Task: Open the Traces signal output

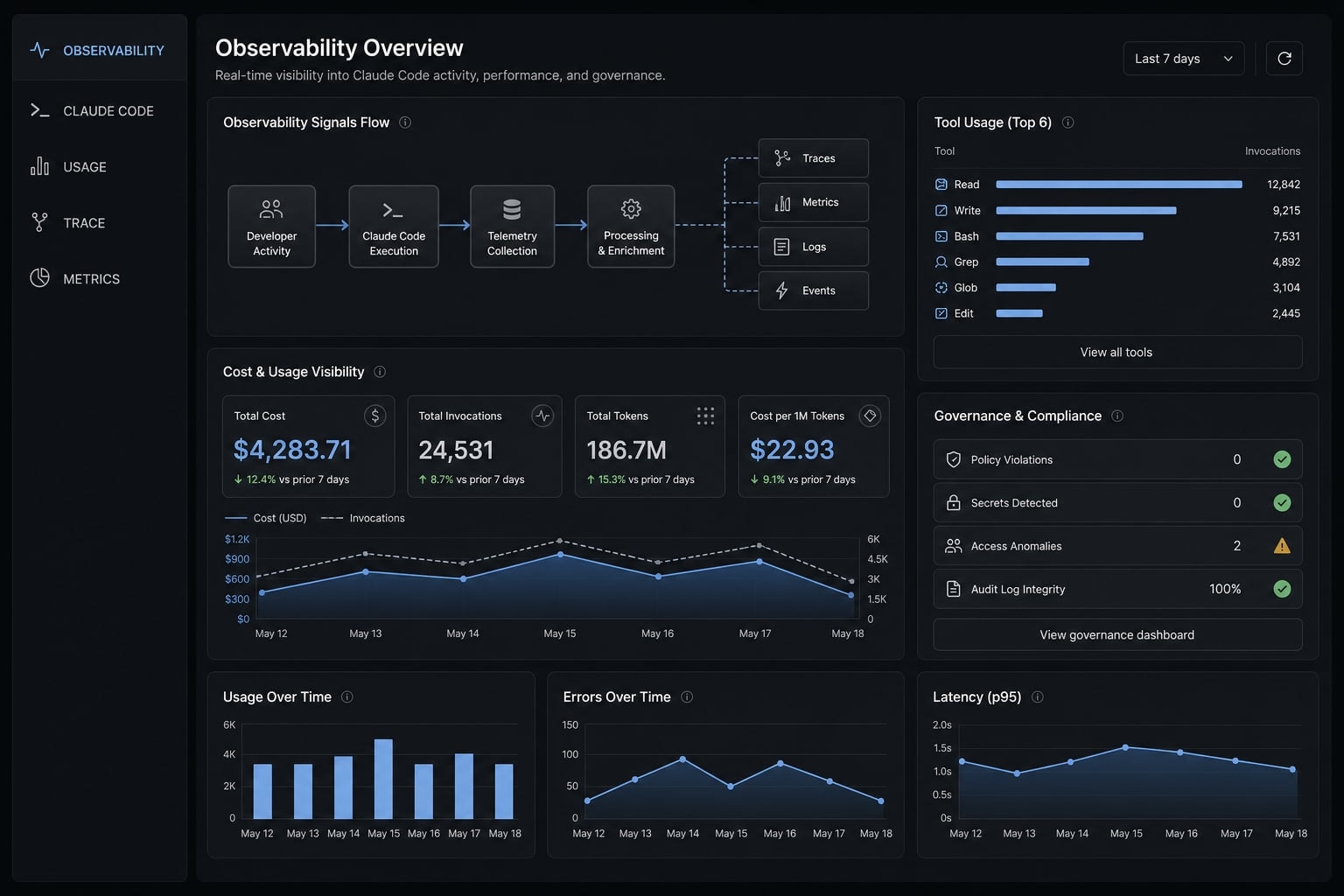Action: pos(813,158)
